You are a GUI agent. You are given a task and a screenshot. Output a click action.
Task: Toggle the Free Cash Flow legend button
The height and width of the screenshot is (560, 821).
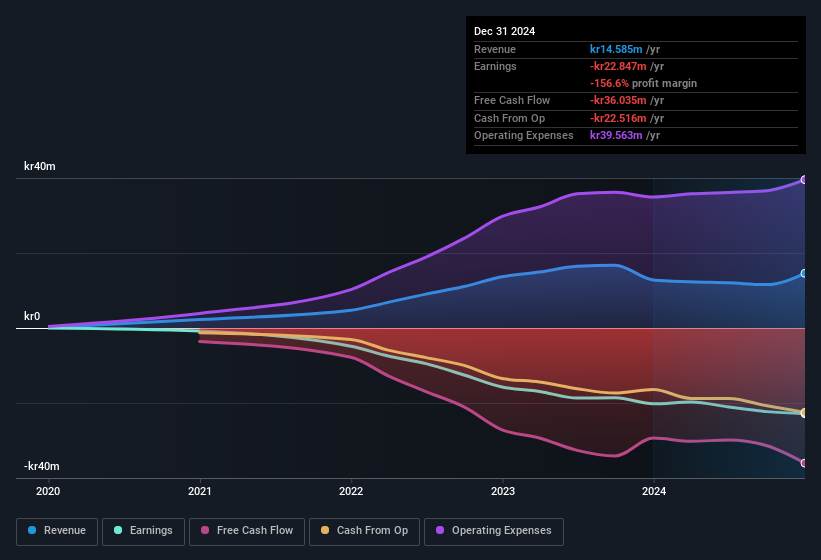(247, 531)
